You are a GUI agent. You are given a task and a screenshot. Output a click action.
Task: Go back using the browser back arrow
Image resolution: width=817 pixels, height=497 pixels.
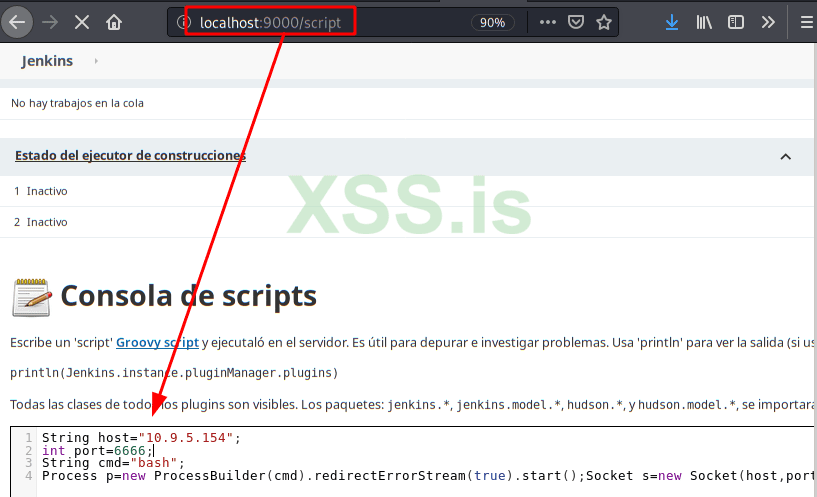(x=17, y=22)
